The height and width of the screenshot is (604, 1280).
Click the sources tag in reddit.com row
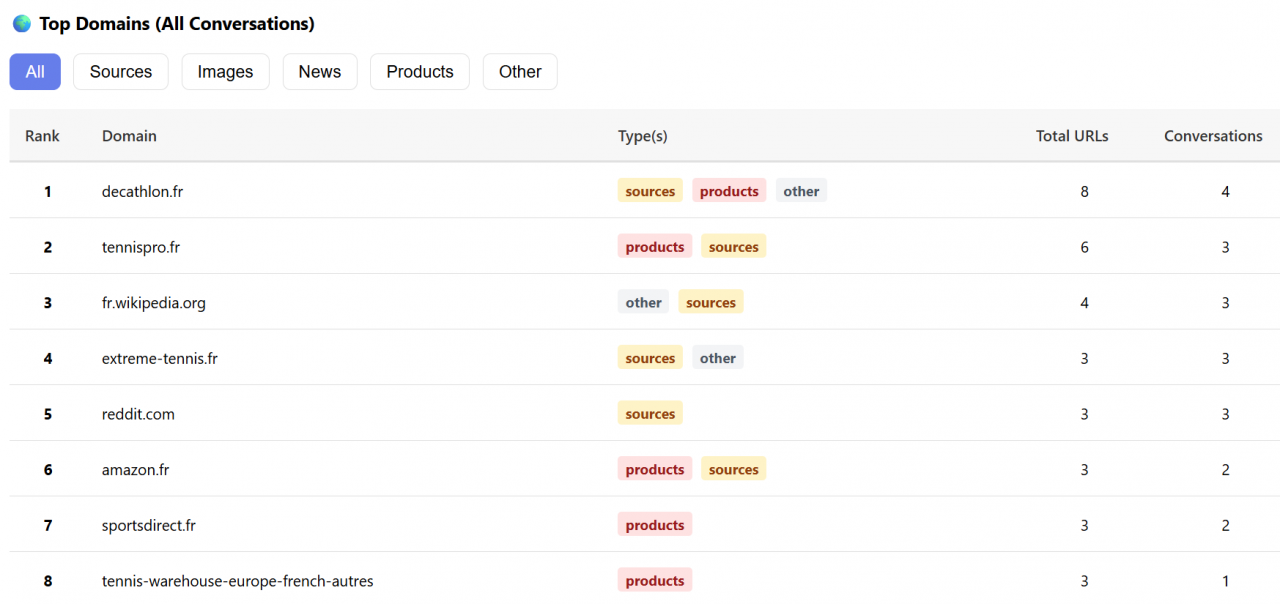(650, 414)
